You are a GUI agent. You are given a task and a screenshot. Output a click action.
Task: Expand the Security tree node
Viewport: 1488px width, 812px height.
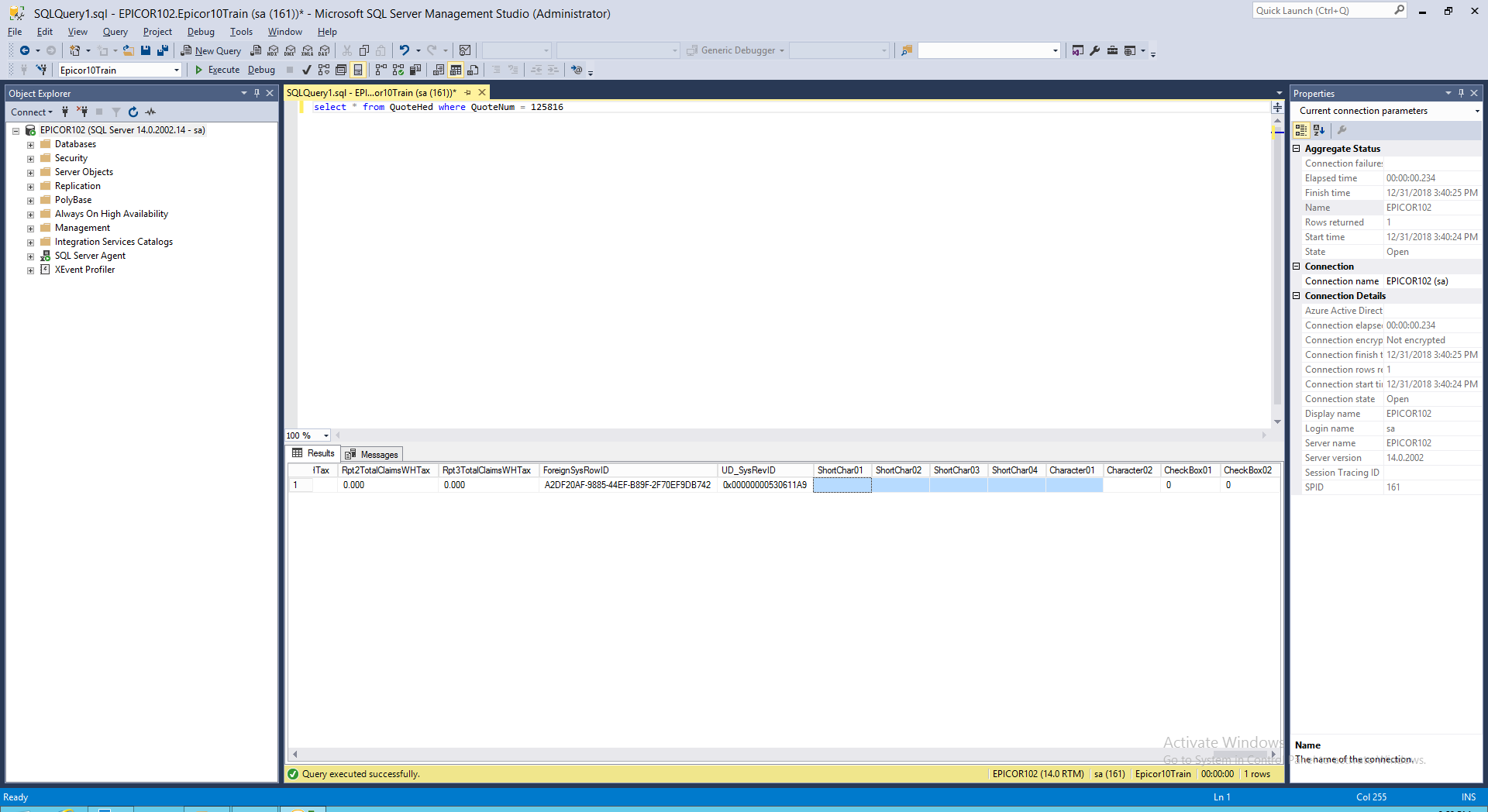point(30,159)
